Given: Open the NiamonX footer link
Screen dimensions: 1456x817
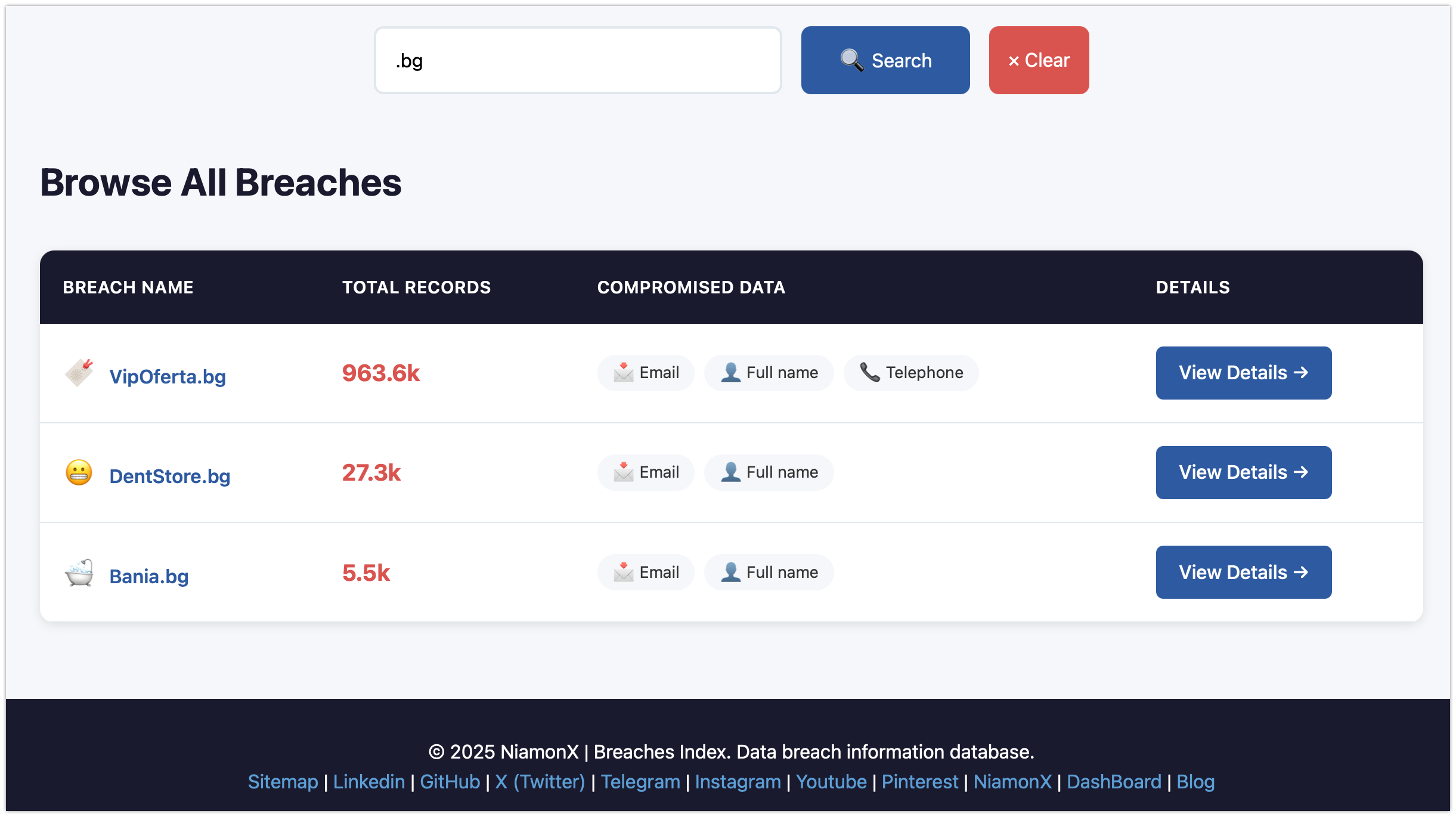Looking at the screenshot, I should click(1013, 782).
